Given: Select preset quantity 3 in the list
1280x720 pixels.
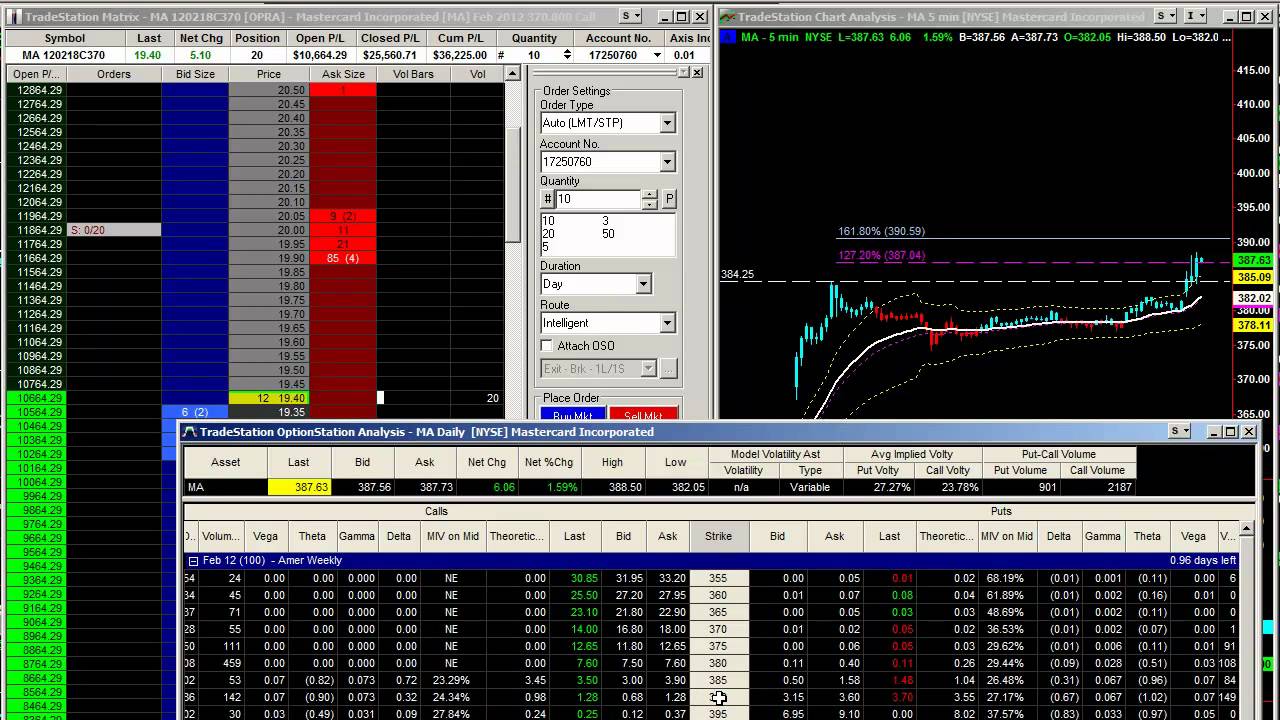Looking at the screenshot, I should pos(605,221).
